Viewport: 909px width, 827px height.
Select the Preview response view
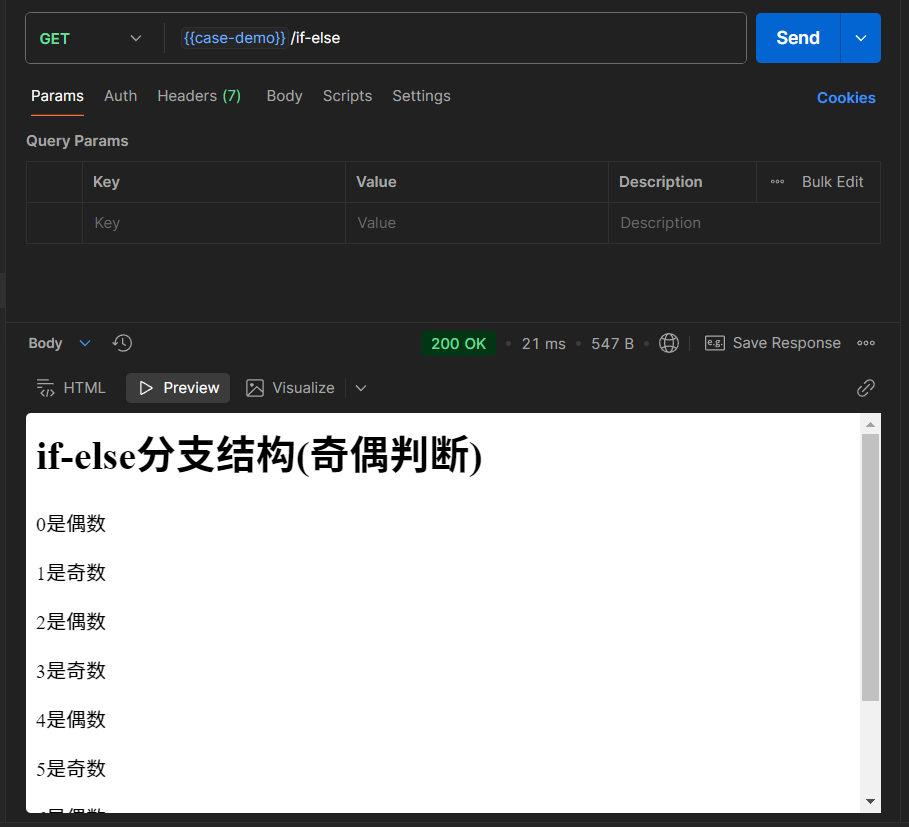point(178,388)
